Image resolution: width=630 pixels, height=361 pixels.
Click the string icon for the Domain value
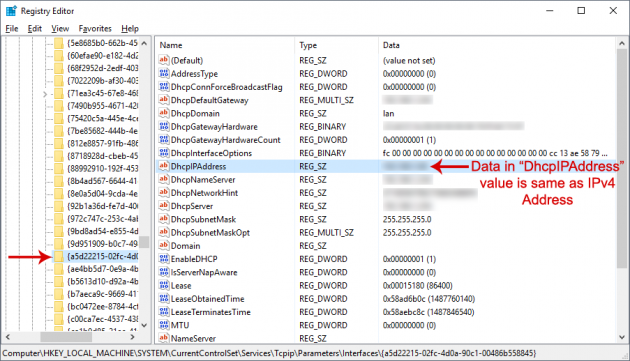point(164,246)
